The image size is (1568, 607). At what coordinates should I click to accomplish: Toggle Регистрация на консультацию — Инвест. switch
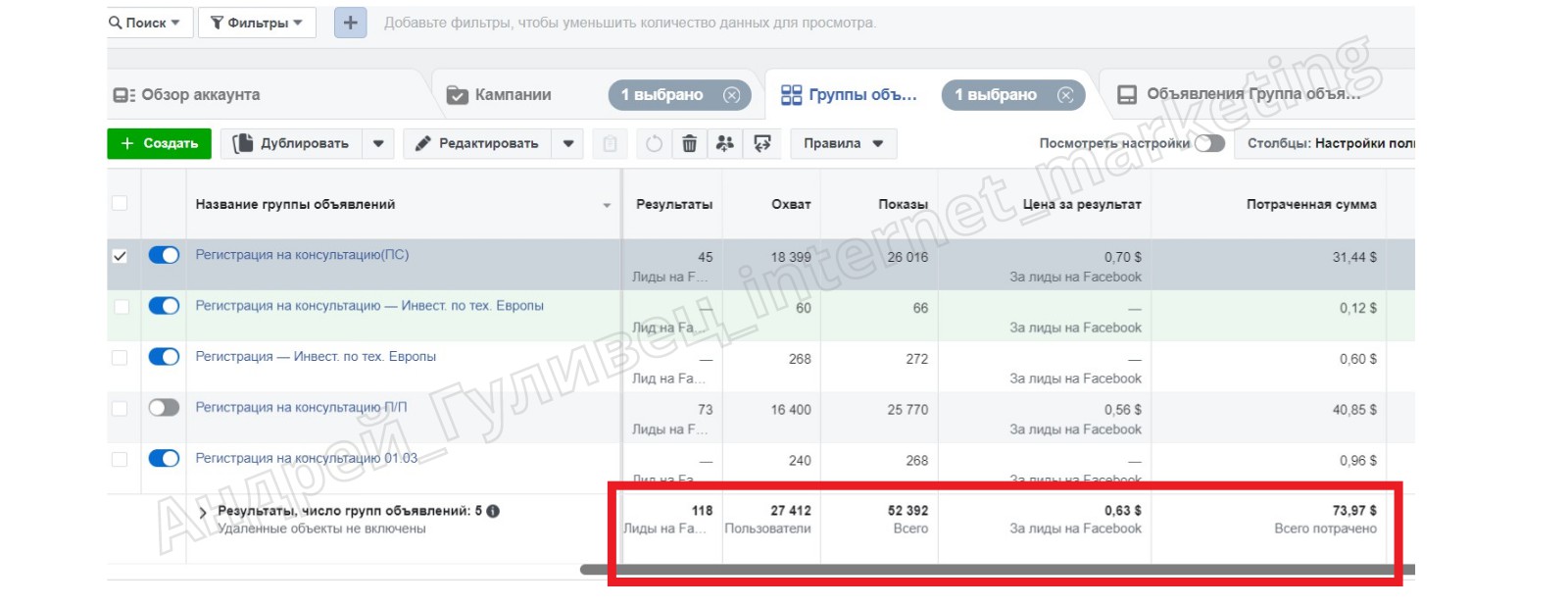pos(164,306)
